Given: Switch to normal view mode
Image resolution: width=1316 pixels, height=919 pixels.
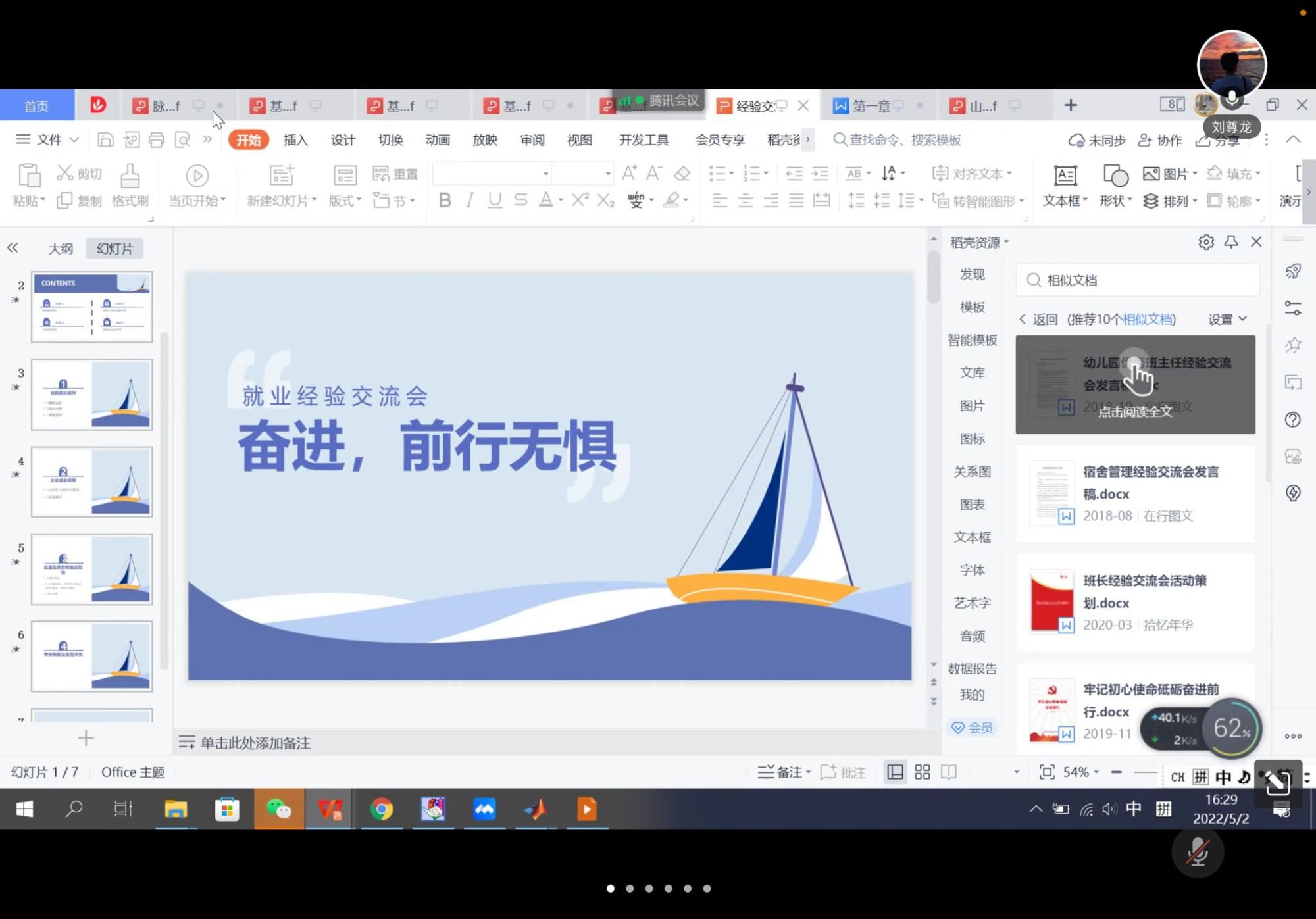Looking at the screenshot, I should click(895, 772).
